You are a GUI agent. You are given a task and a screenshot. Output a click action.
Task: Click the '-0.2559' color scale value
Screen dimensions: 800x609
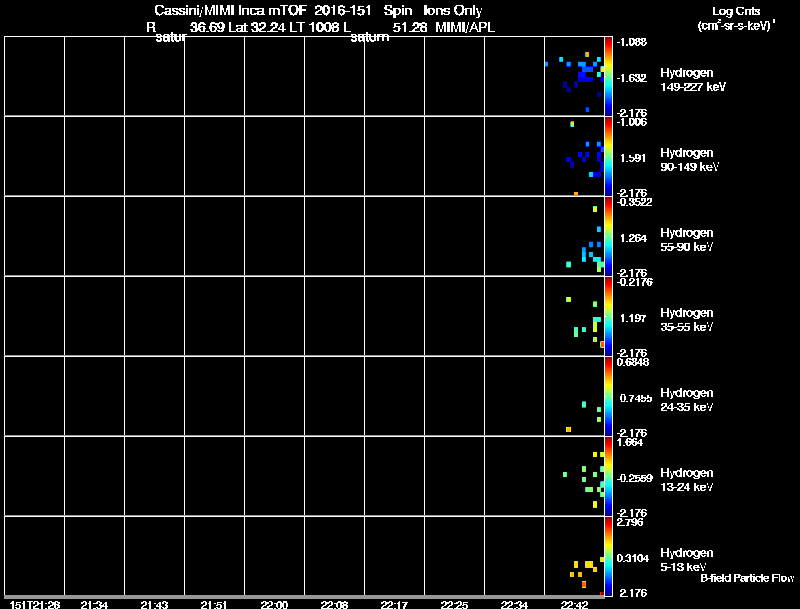pos(635,478)
